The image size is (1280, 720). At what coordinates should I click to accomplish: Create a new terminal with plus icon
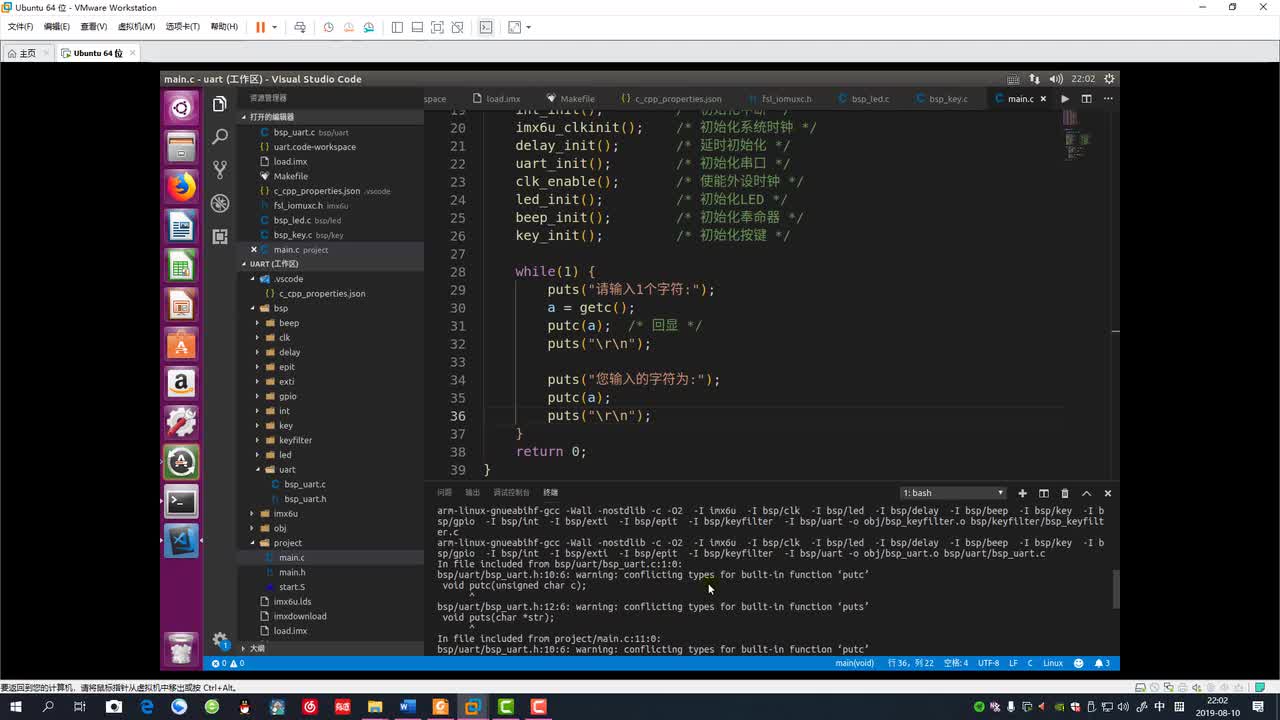tap(1022, 493)
